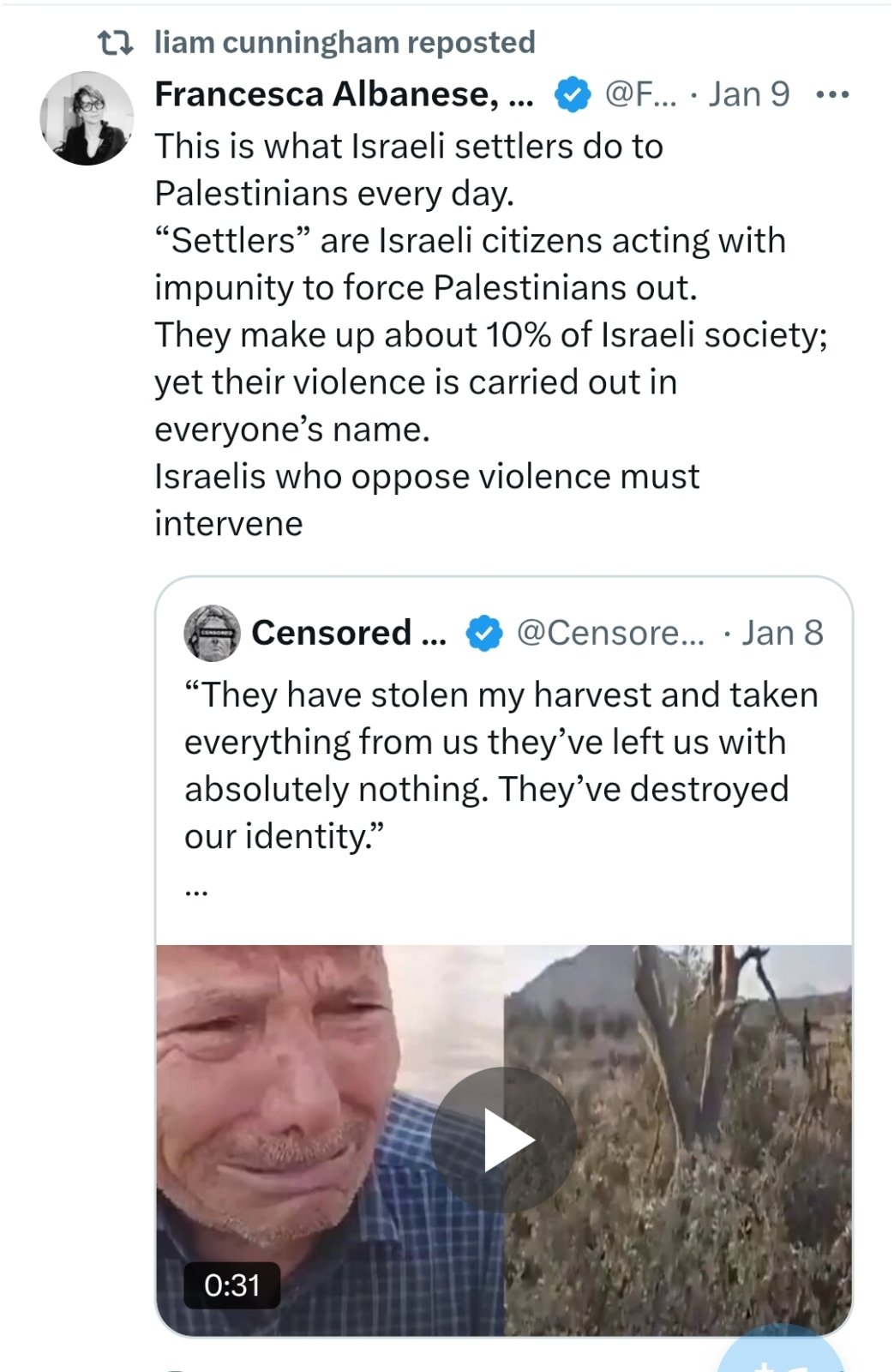Open the quoted text about the stolen harvest
The width and height of the screenshot is (894, 1372).
[501, 765]
